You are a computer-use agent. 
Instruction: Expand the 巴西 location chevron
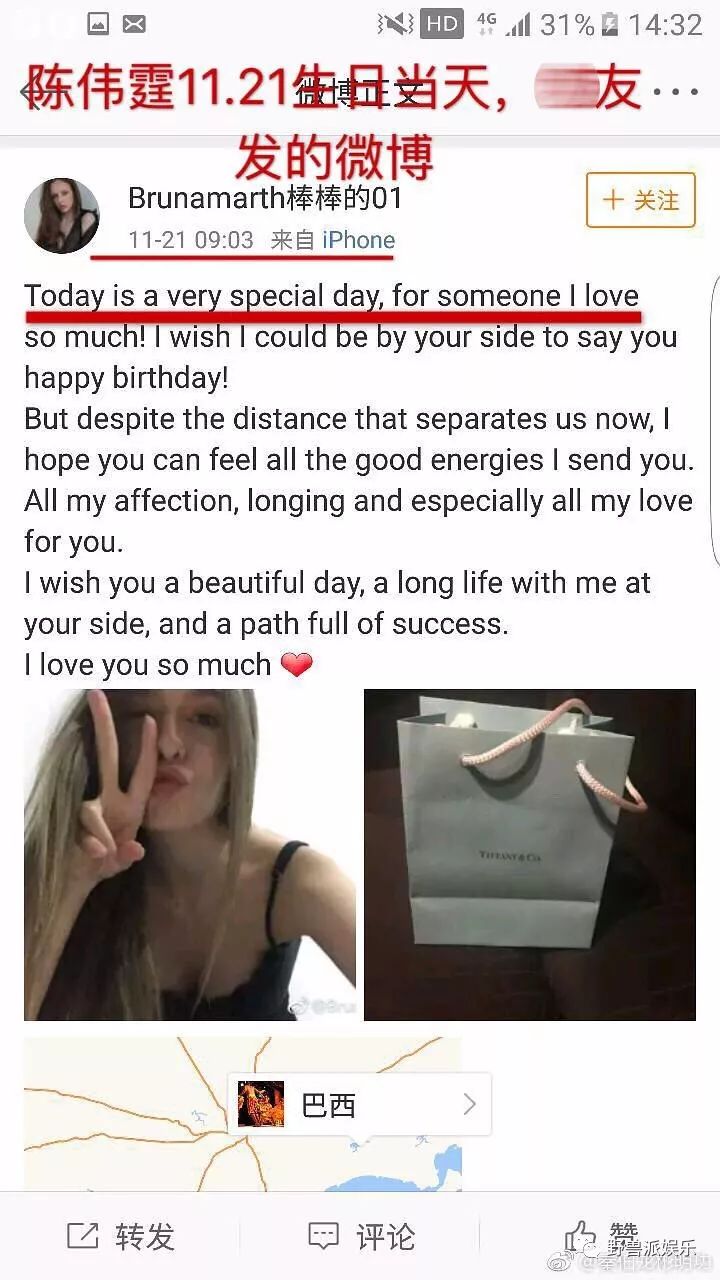coord(469,1105)
